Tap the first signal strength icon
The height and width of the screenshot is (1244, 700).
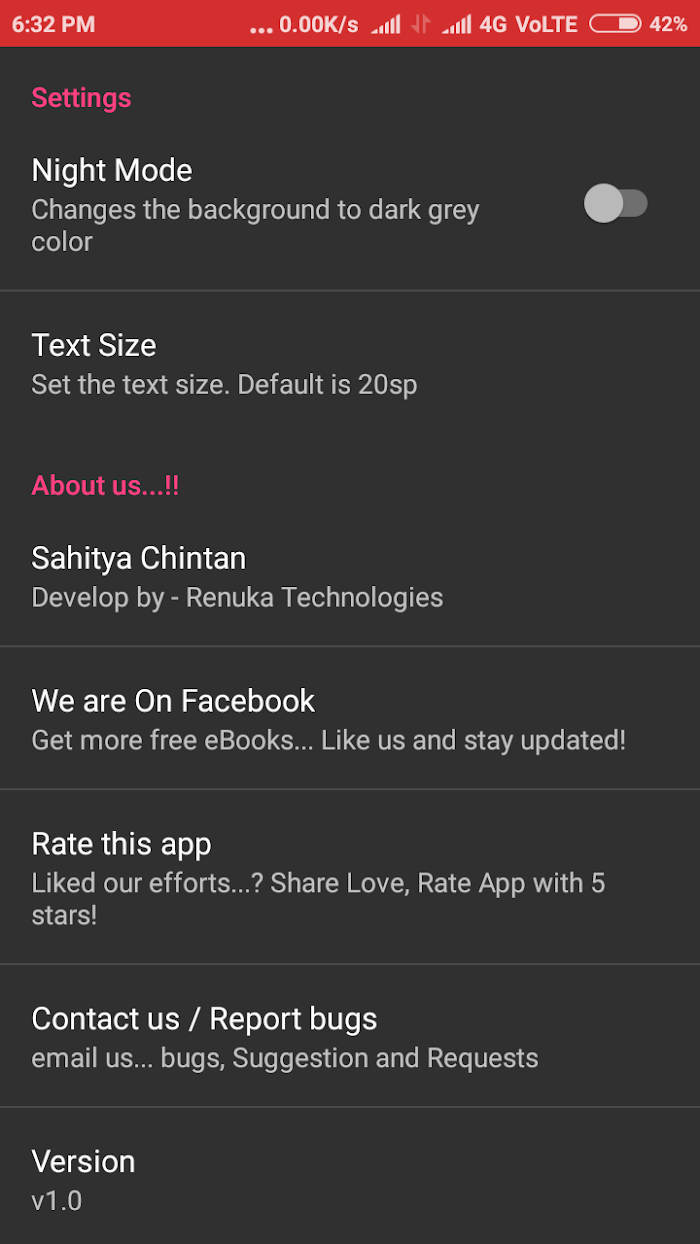385,24
